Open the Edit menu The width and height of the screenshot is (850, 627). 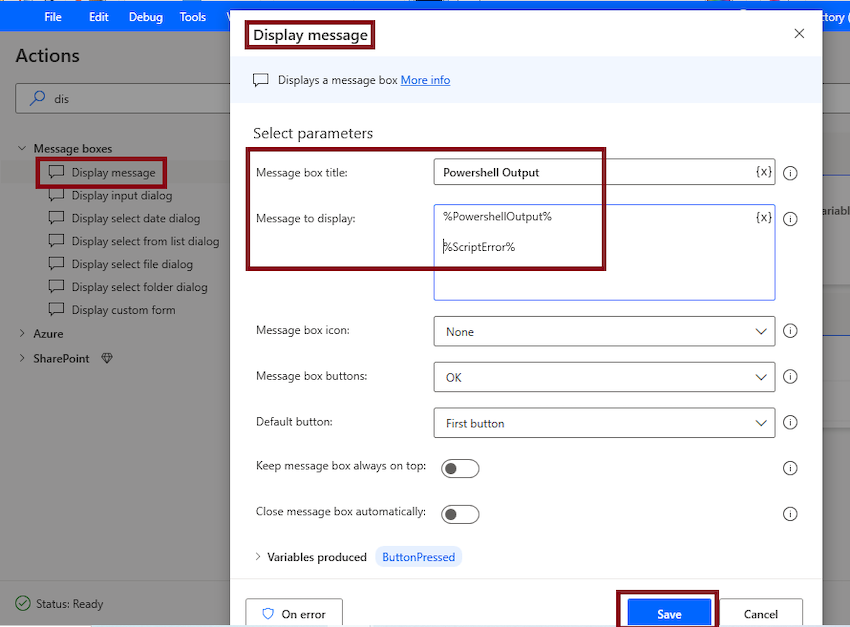(98, 17)
